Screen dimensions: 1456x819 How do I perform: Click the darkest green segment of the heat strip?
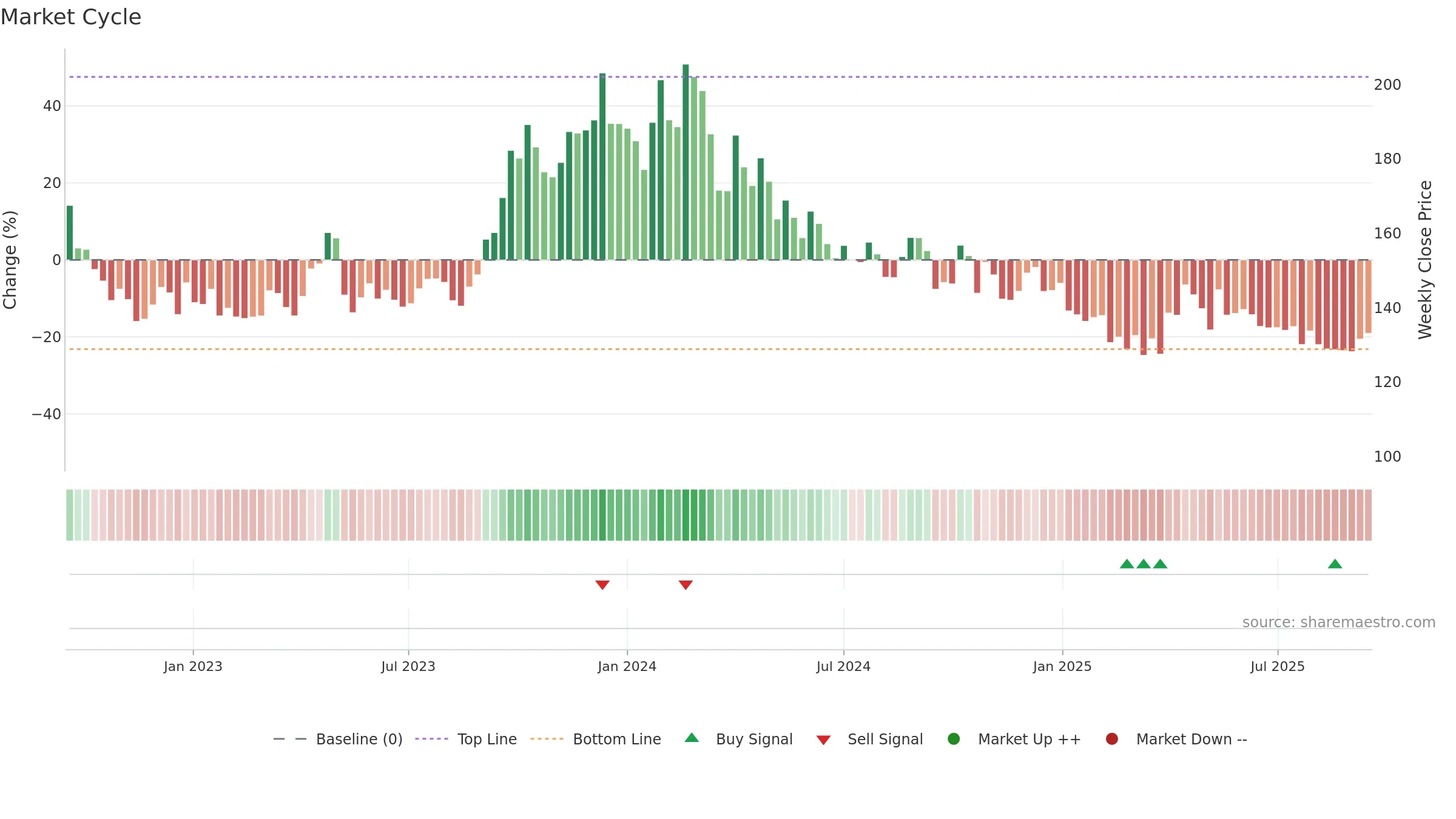(686, 515)
